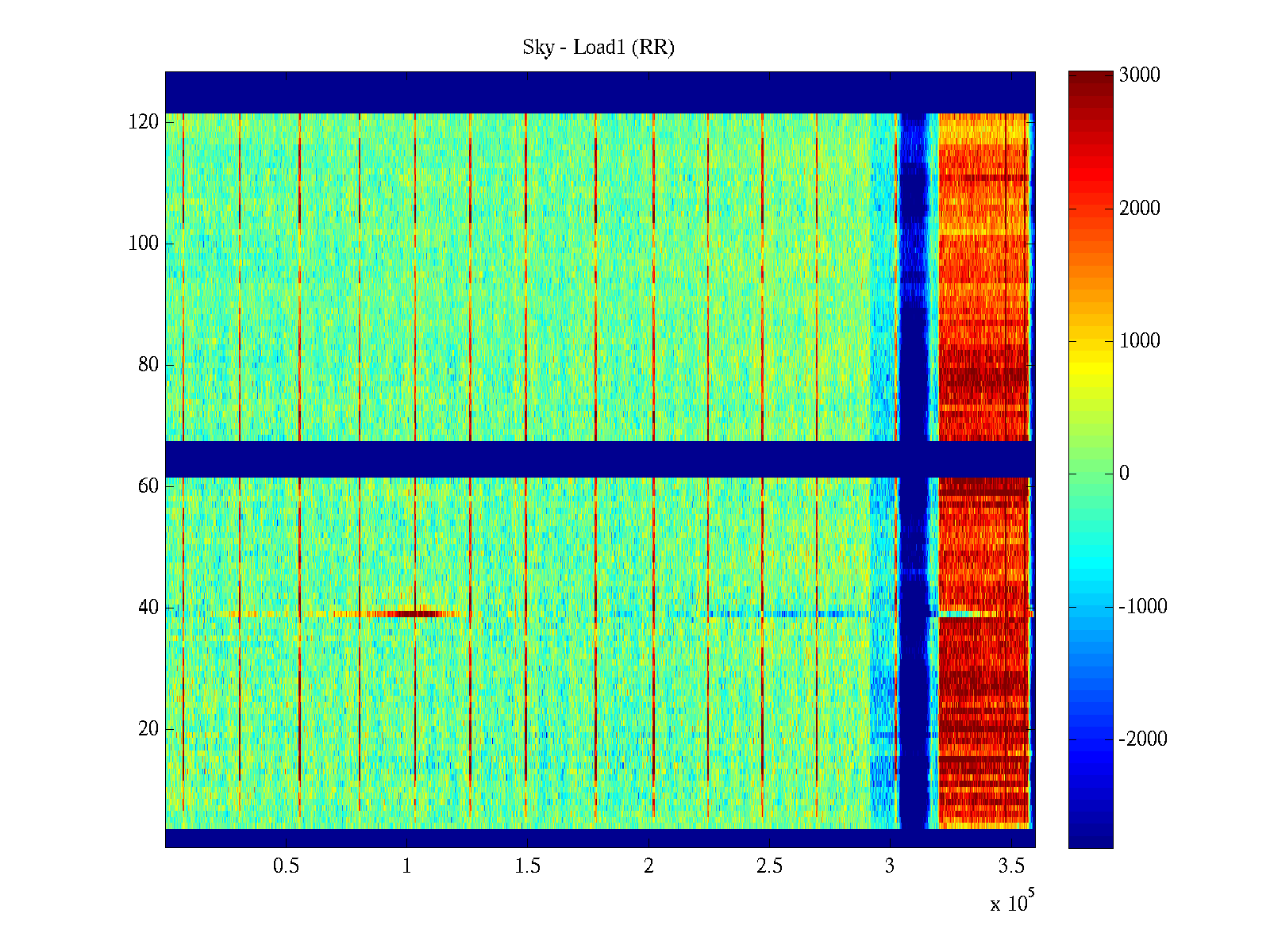The width and height of the screenshot is (1270, 952).
Task: Click the -1000 label on the colorbar
Action: pyautogui.click(x=1143, y=607)
